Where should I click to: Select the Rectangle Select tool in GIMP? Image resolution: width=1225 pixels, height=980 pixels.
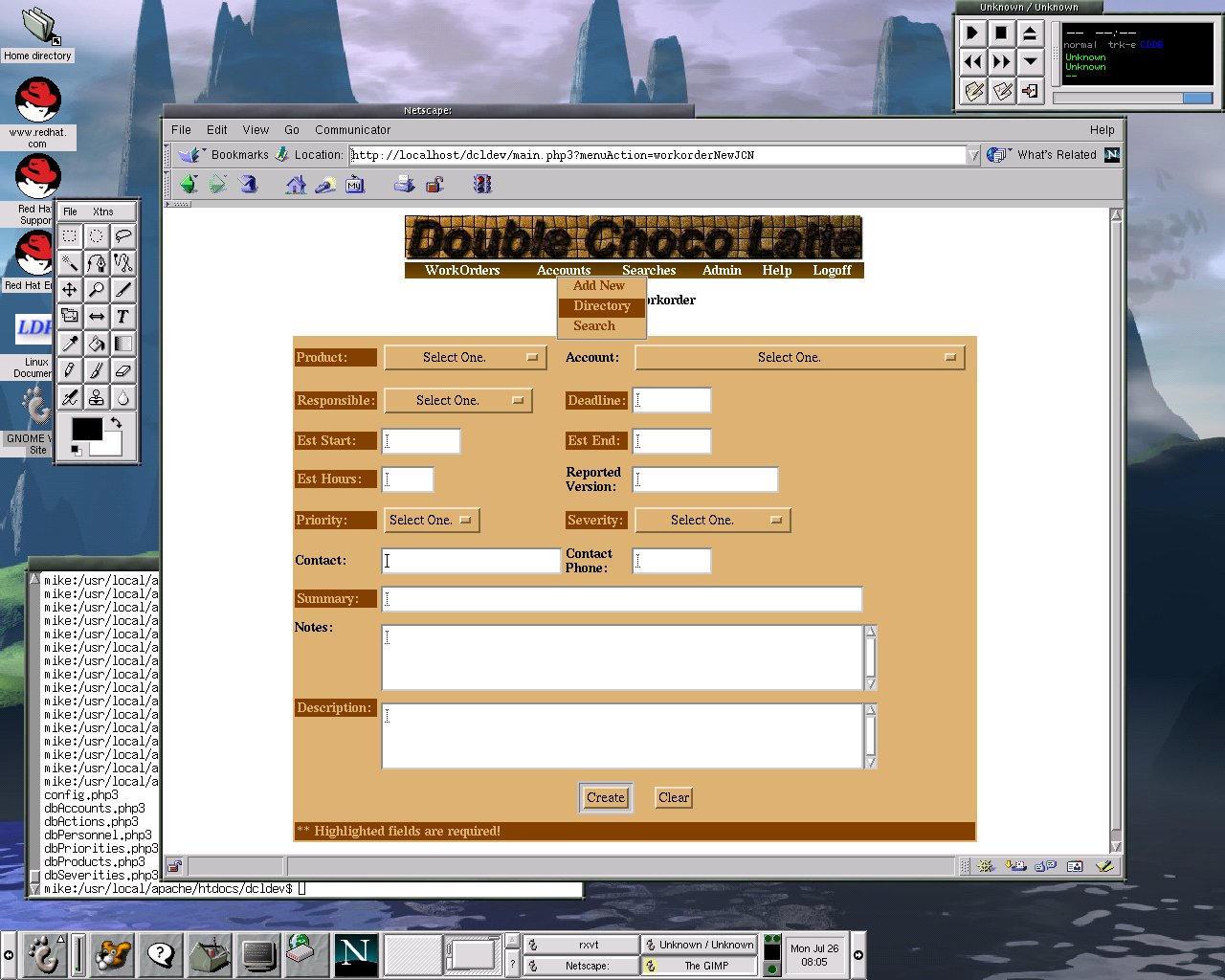coord(70,235)
